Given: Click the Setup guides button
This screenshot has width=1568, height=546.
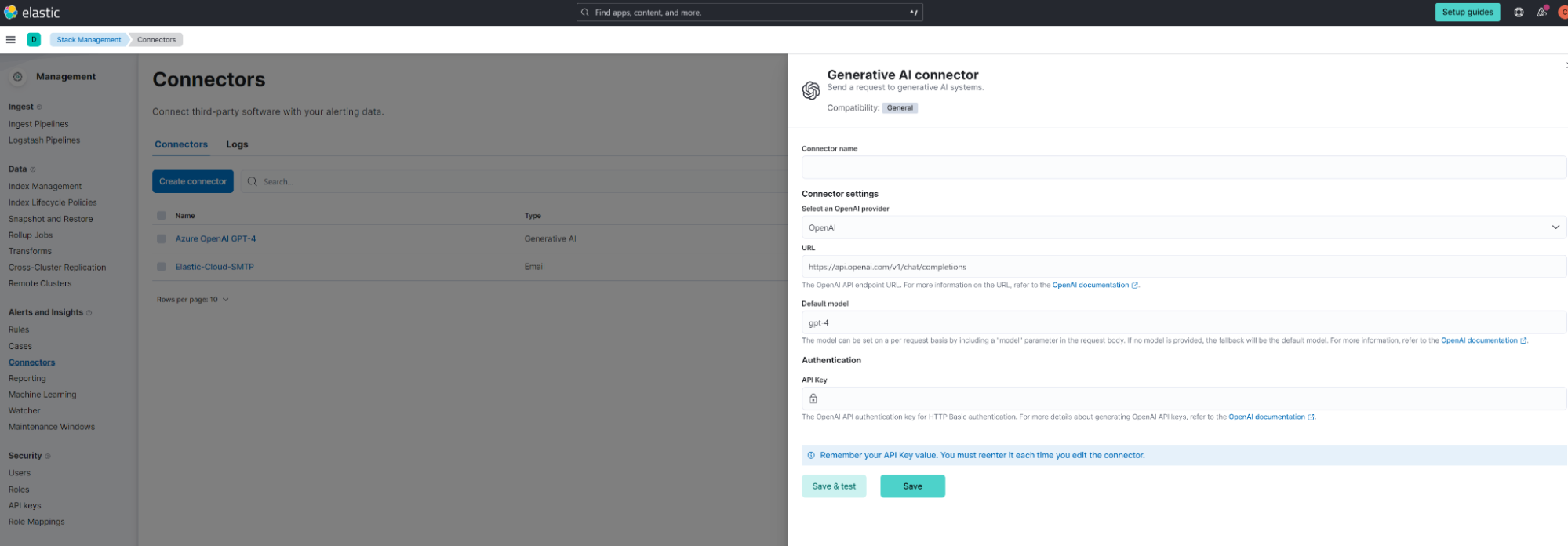Looking at the screenshot, I should pos(1468,13).
